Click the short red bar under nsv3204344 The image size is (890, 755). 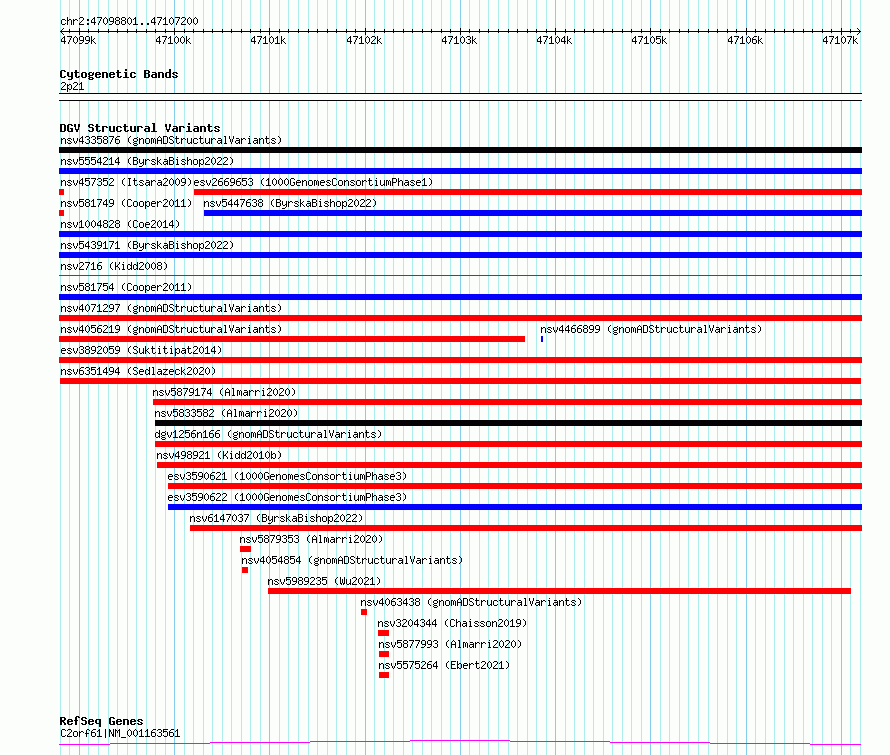(x=383, y=633)
